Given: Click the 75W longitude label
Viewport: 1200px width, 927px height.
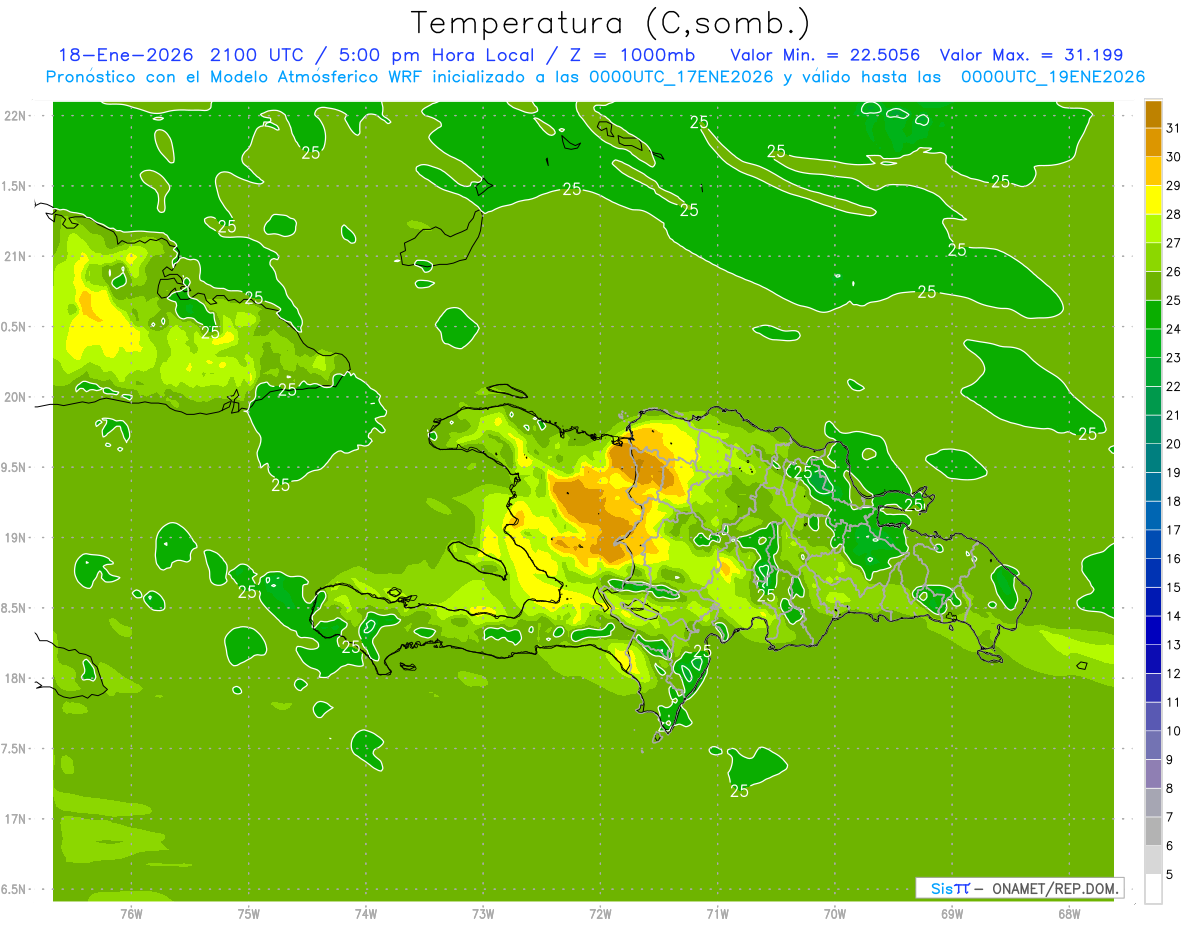Looking at the screenshot, I should coord(249,914).
